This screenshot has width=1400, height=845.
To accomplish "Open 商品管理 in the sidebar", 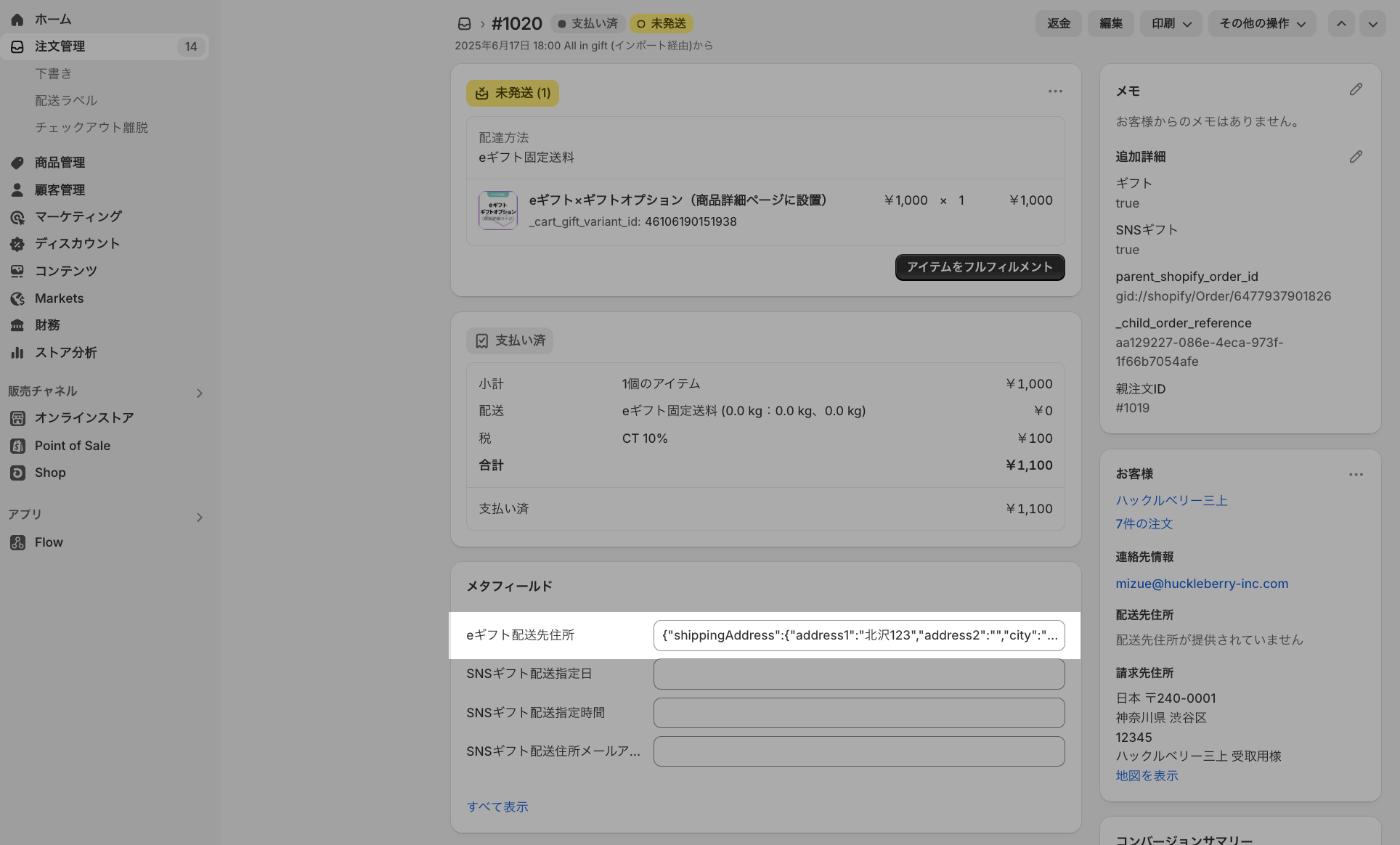I will click(60, 163).
